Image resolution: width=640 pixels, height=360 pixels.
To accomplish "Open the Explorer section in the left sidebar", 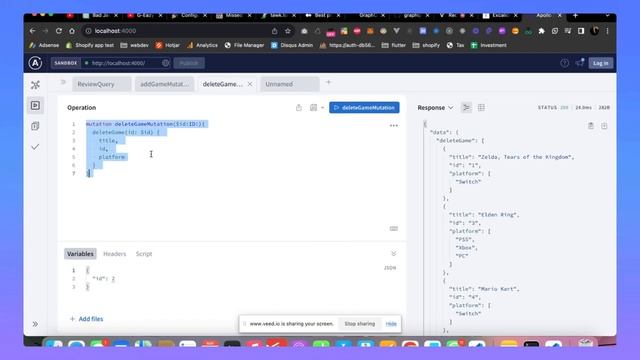I will (36, 105).
